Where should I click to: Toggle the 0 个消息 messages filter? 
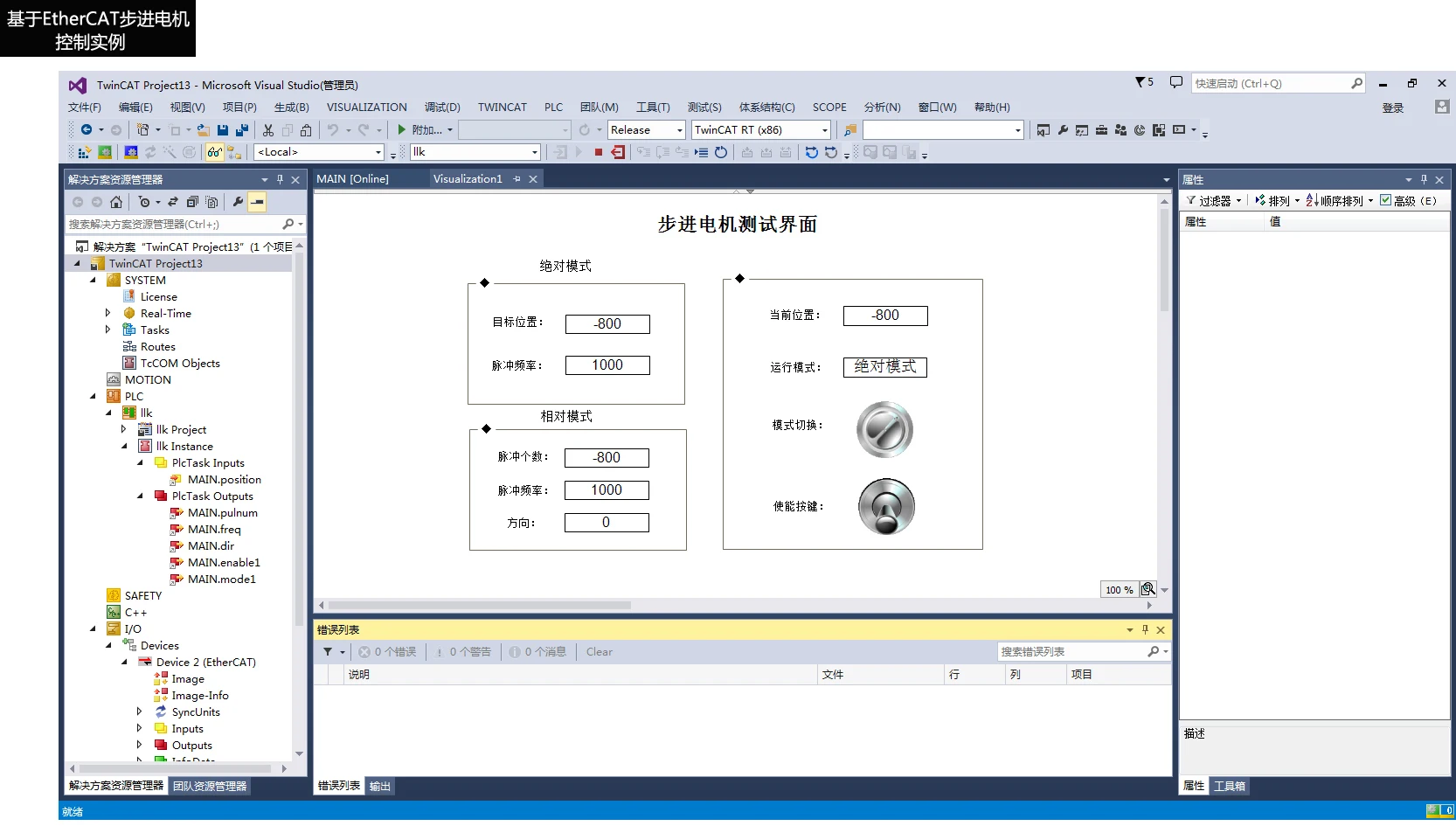coord(538,652)
